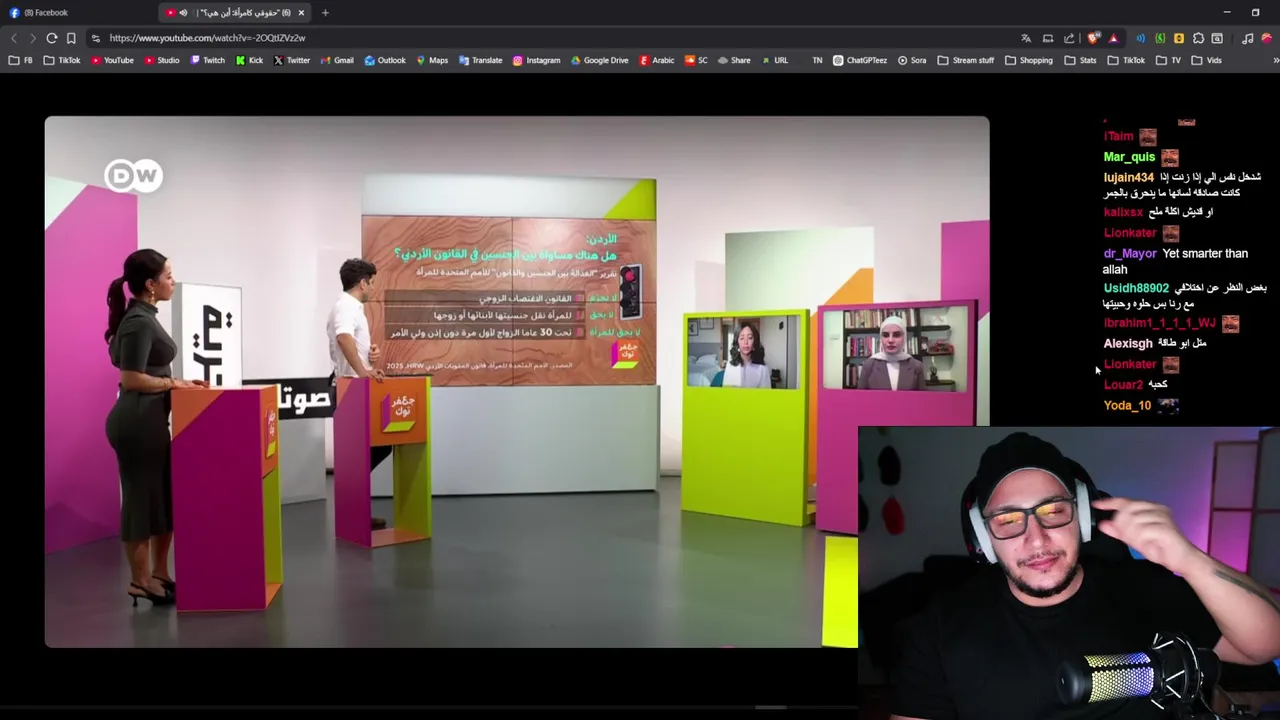Go back to the previous page
The image size is (1280, 720).
(x=14, y=38)
